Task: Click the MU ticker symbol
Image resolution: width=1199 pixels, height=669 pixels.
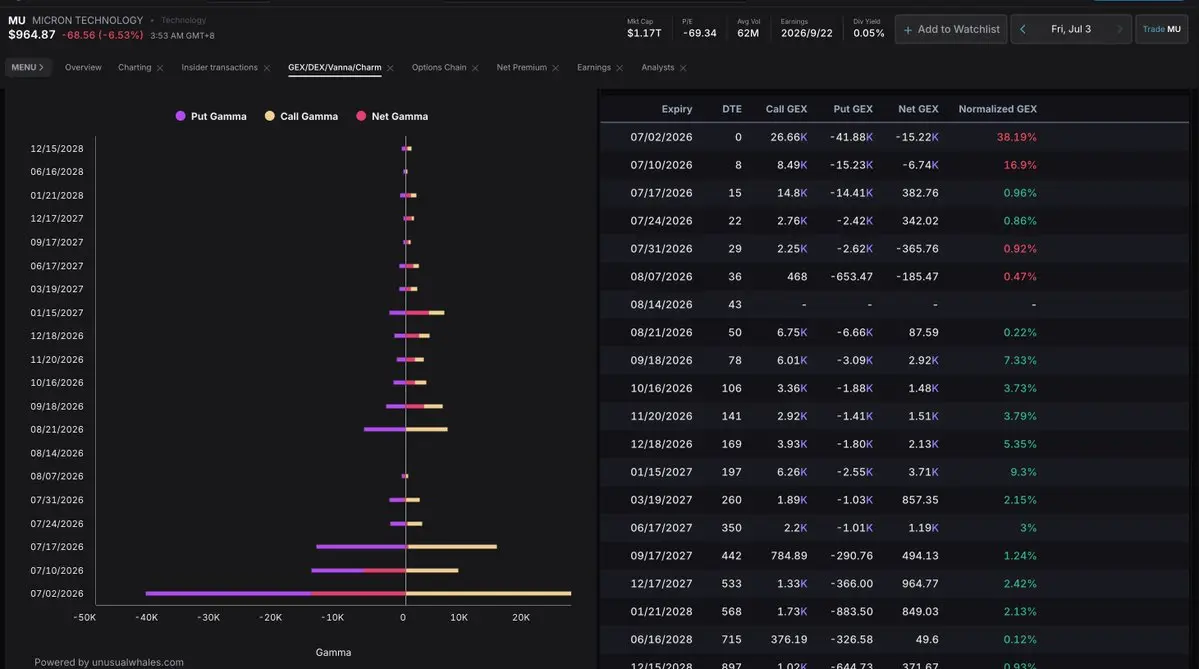Action: (17, 21)
